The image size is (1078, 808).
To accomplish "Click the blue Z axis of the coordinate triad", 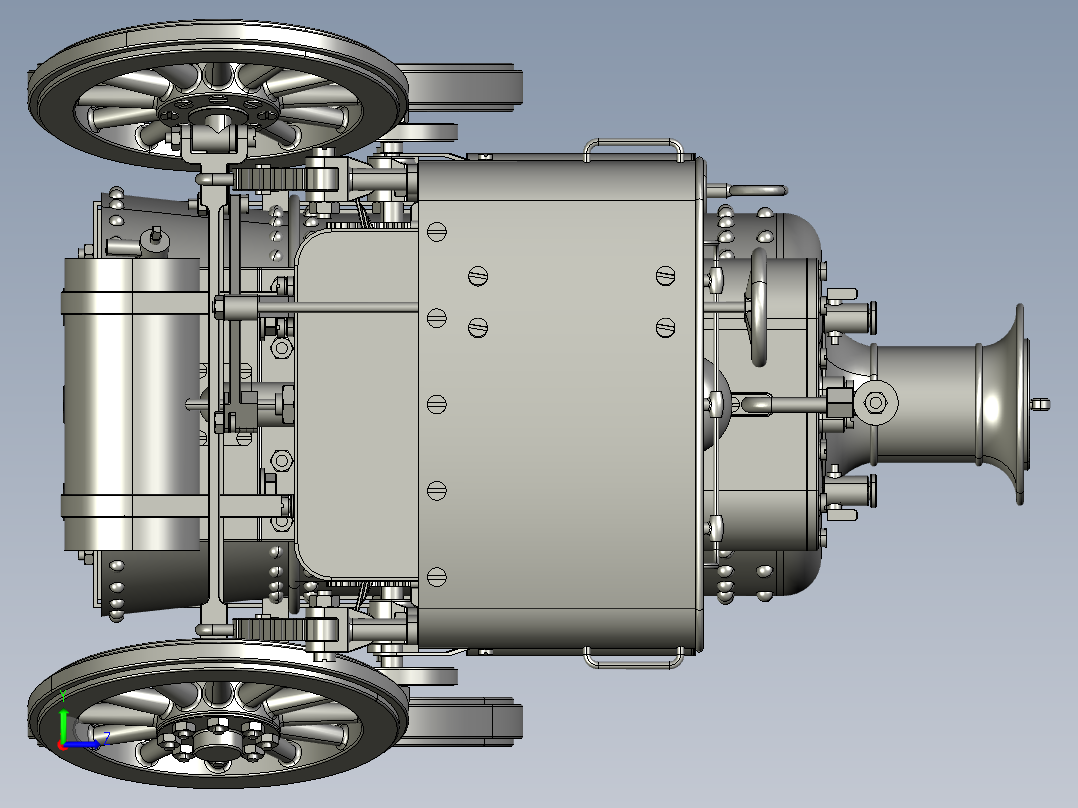I will click(x=84, y=744).
